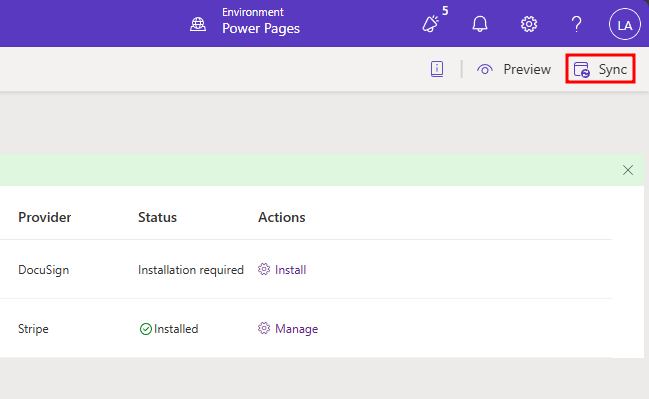
Task: Open the LA account avatar
Action: (625, 24)
